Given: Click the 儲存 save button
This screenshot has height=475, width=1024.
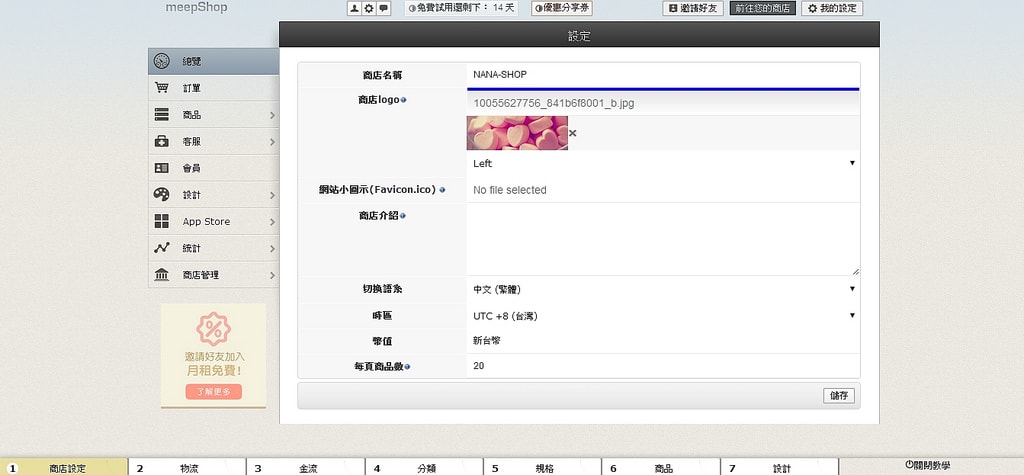Looking at the screenshot, I should coord(838,395).
